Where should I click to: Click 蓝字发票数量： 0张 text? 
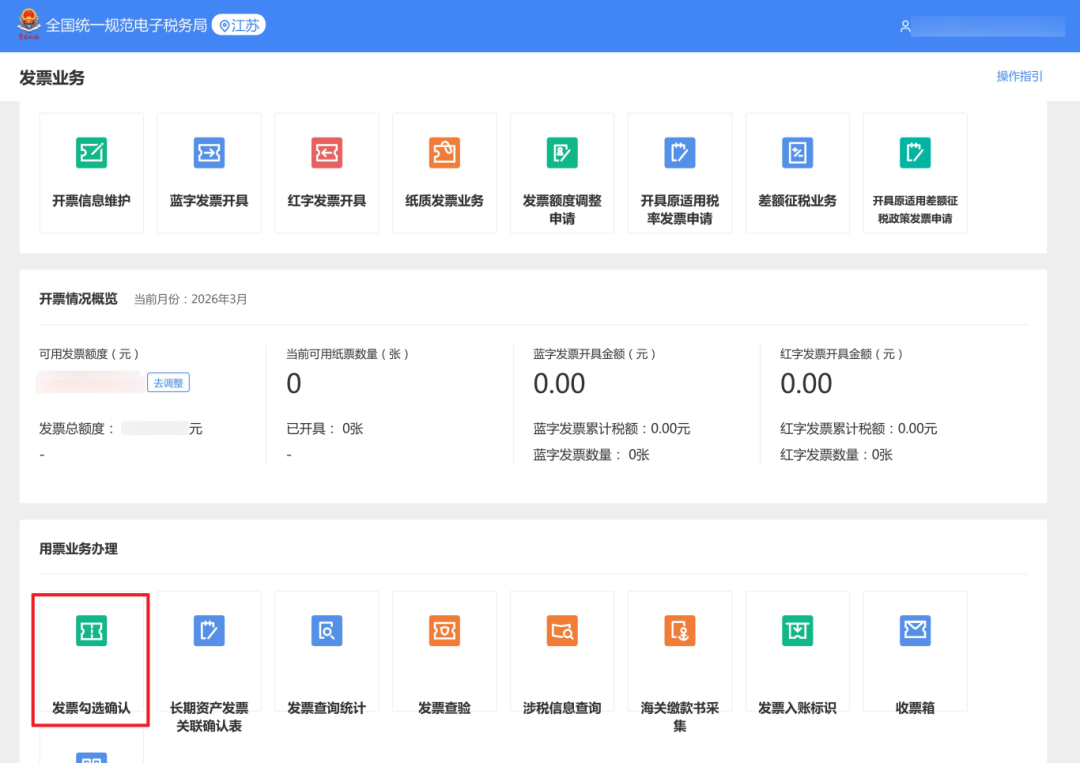(x=591, y=455)
